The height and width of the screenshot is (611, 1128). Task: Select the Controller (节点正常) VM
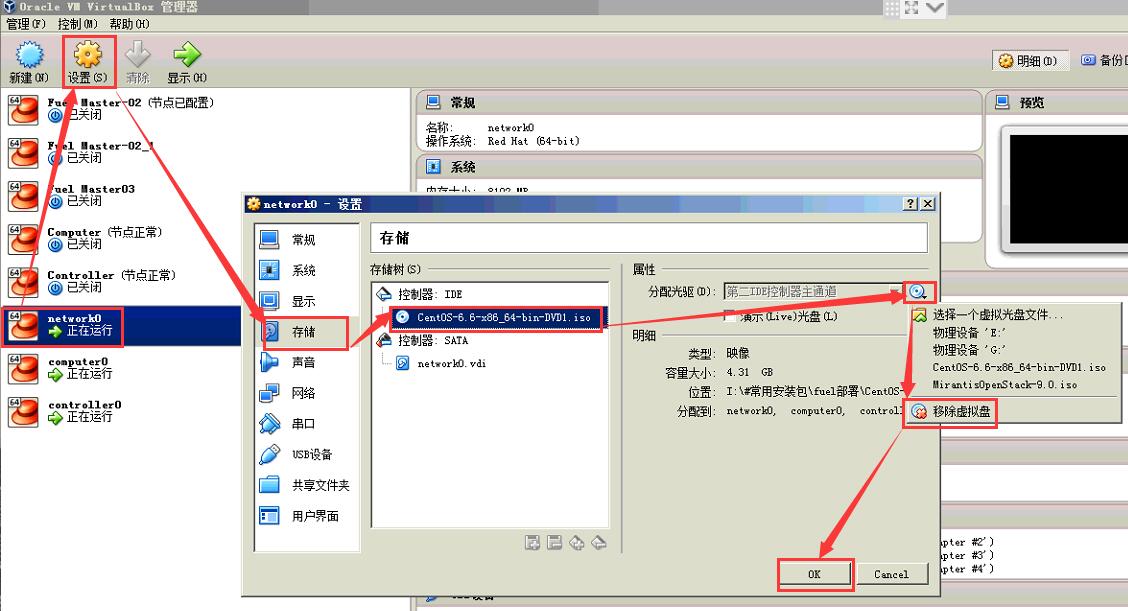tap(121, 282)
